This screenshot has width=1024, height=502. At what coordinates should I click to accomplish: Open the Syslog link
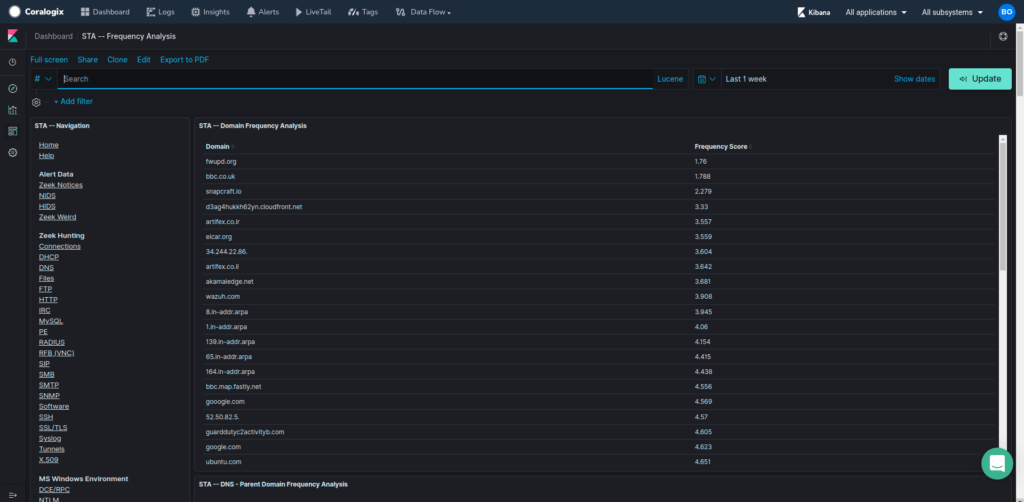(50, 438)
